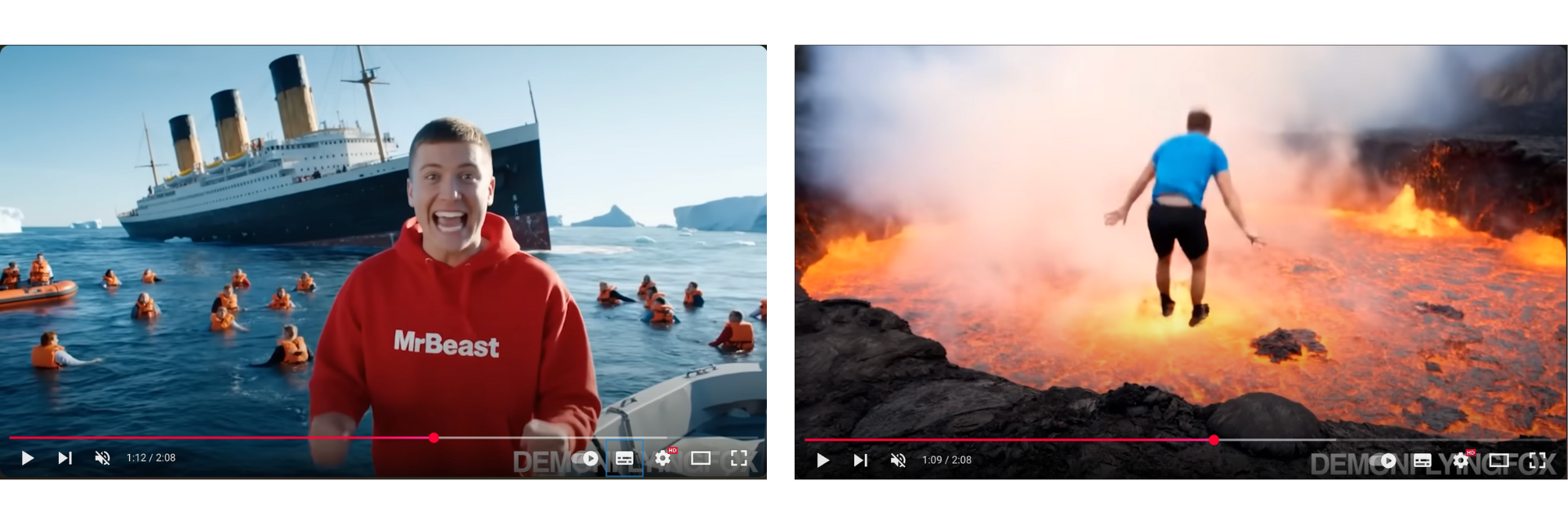This screenshot has height=521, width=1568.
Task: Open HD settings gear in right player
Action: pos(1460,461)
